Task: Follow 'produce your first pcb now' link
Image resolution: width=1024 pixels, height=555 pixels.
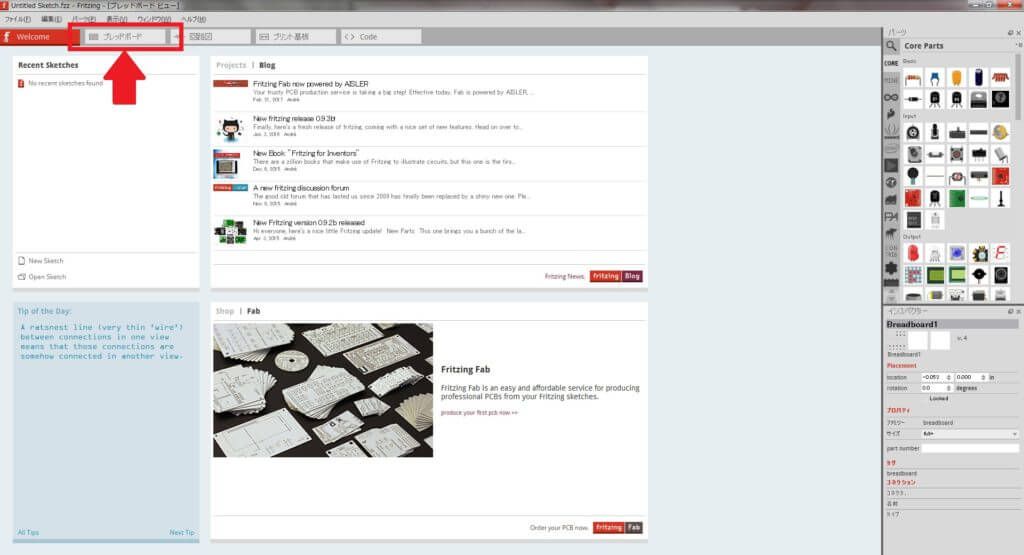Action: pyautogui.click(x=479, y=413)
